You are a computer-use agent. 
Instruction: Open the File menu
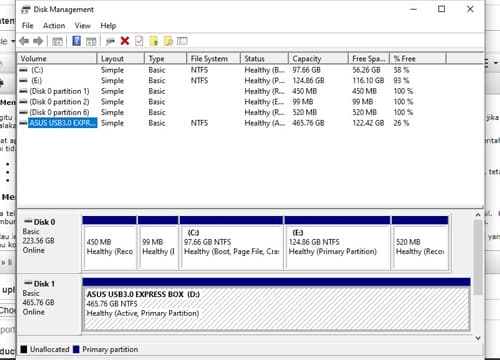tap(28, 26)
